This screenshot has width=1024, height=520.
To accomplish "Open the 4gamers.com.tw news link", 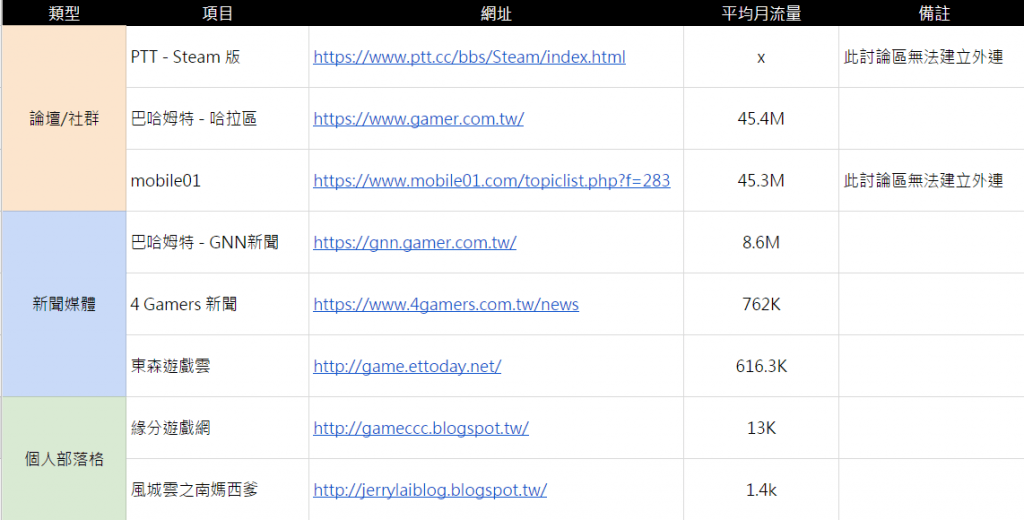I will point(445,304).
